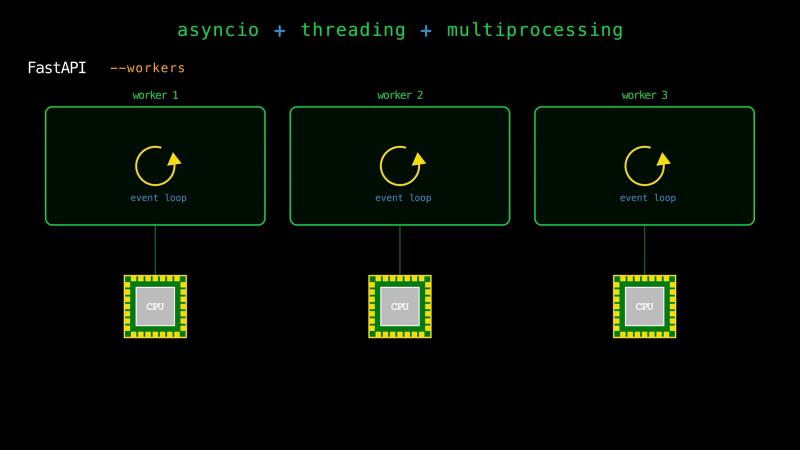Click the word 'multiprocessing' in the title
Screen dimensions: 800x450
(535, 30)
